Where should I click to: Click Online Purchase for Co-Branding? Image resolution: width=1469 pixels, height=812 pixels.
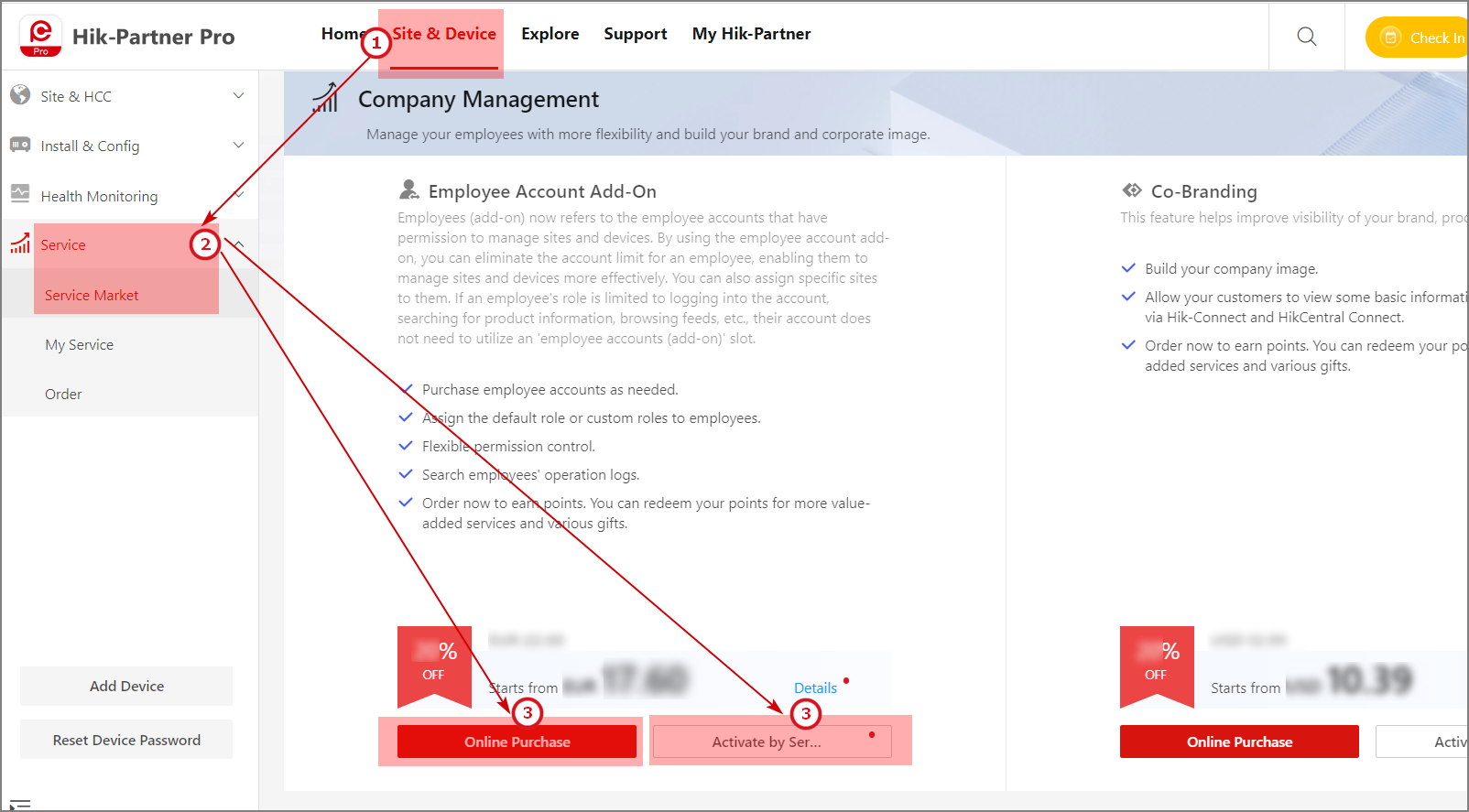[1239, 742]
